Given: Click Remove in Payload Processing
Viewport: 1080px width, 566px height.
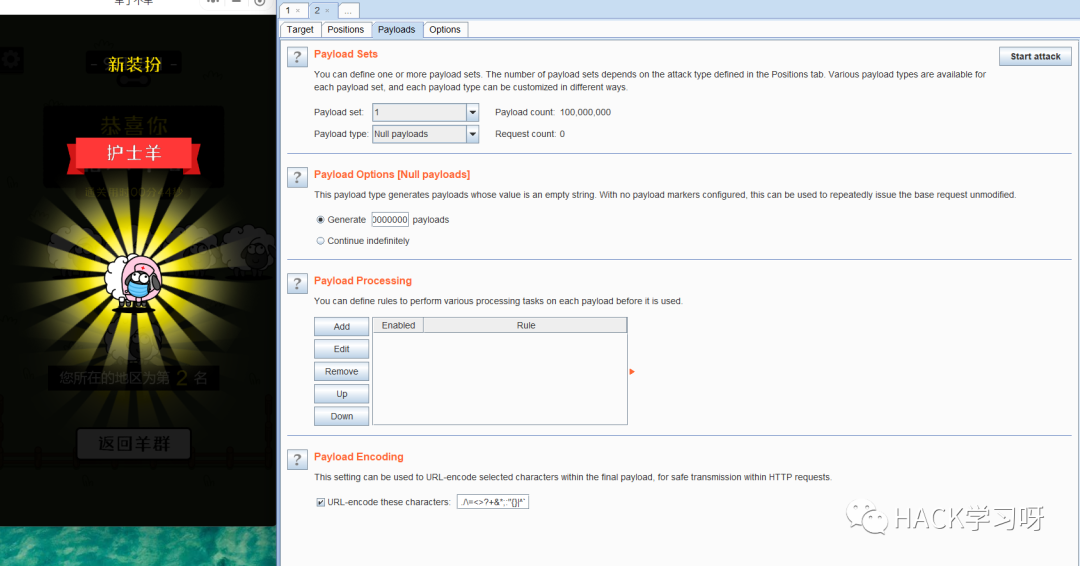Looking at the screenshot, I should [342, 371].
